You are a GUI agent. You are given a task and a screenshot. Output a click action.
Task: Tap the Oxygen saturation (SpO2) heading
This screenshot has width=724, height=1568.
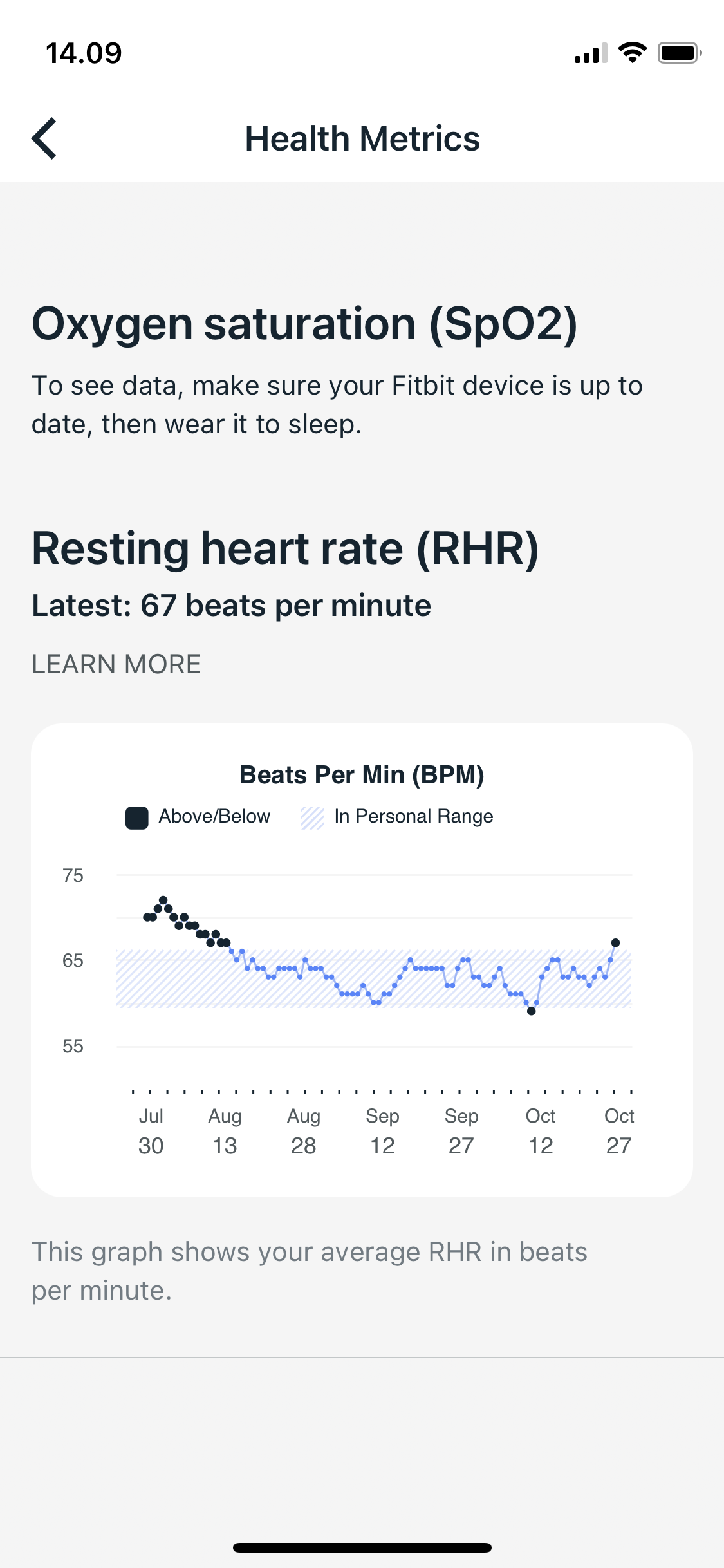point(304,324)
